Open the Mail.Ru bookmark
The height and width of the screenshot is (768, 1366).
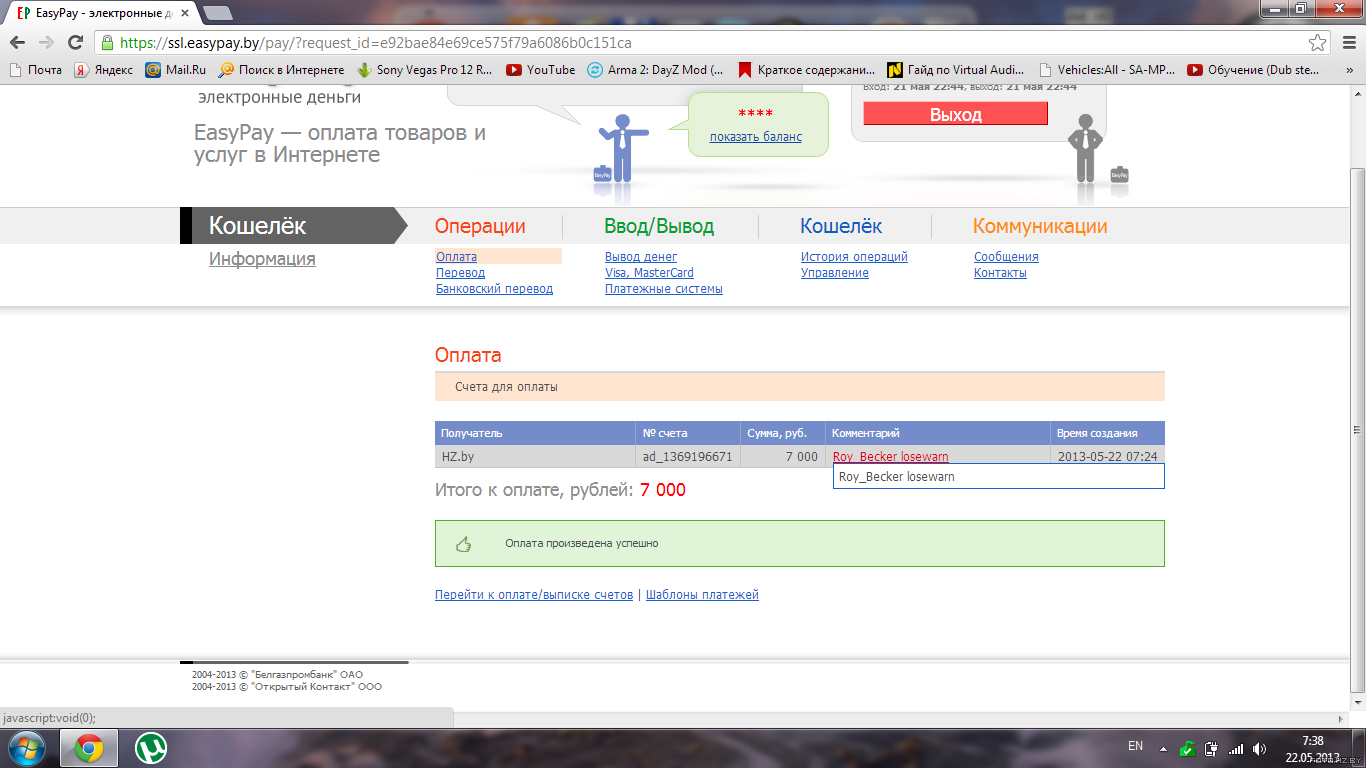(175, 70)
